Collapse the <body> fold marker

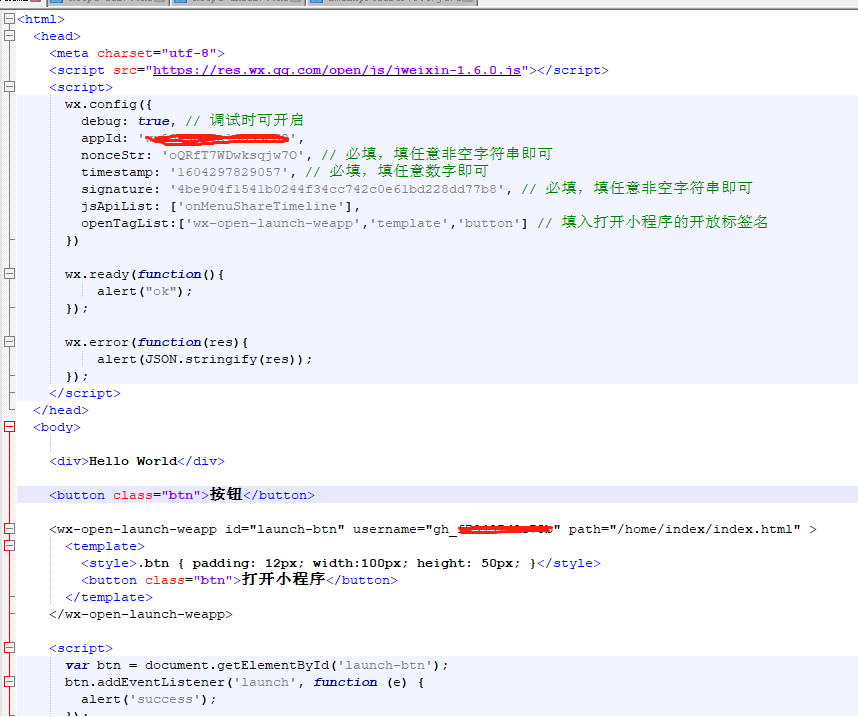(x=9, y=426)
